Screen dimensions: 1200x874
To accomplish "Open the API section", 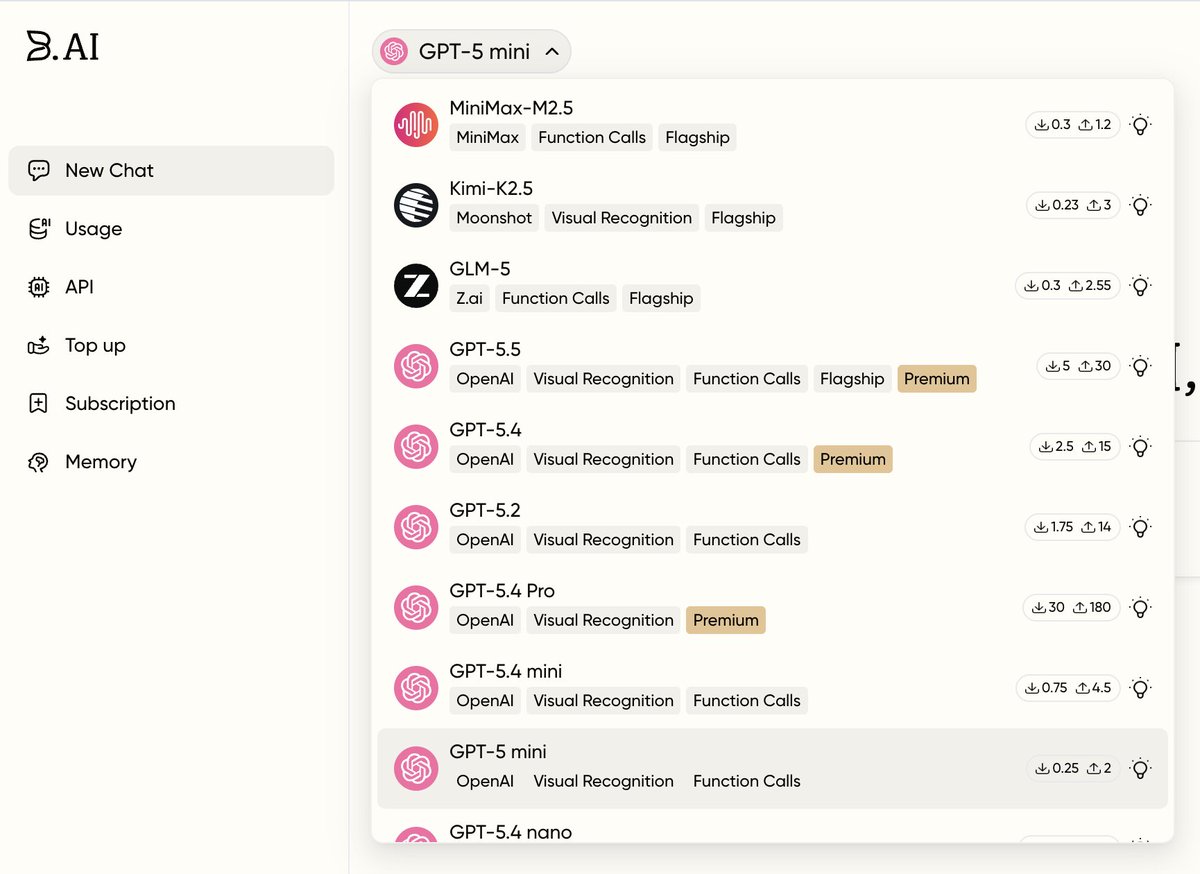I will click(79, 287).
